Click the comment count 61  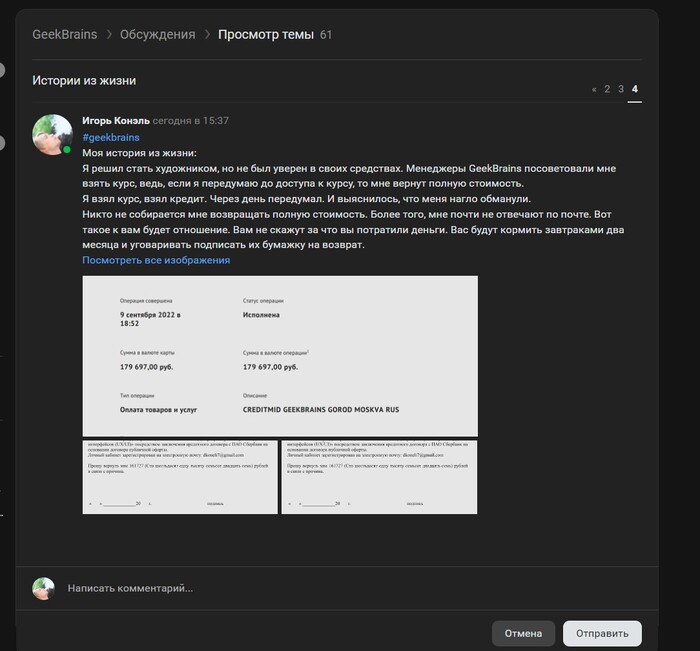click(326, 35)
